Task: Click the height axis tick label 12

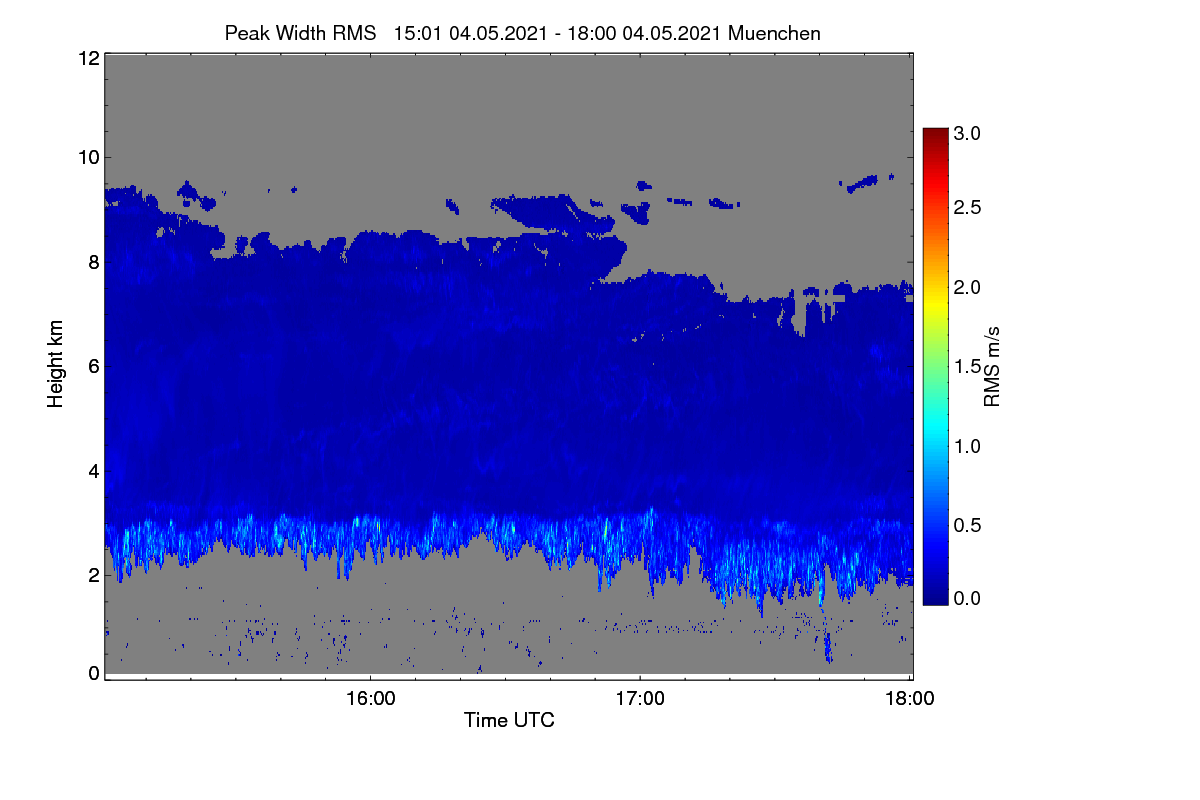Action: tap(88, 58)
